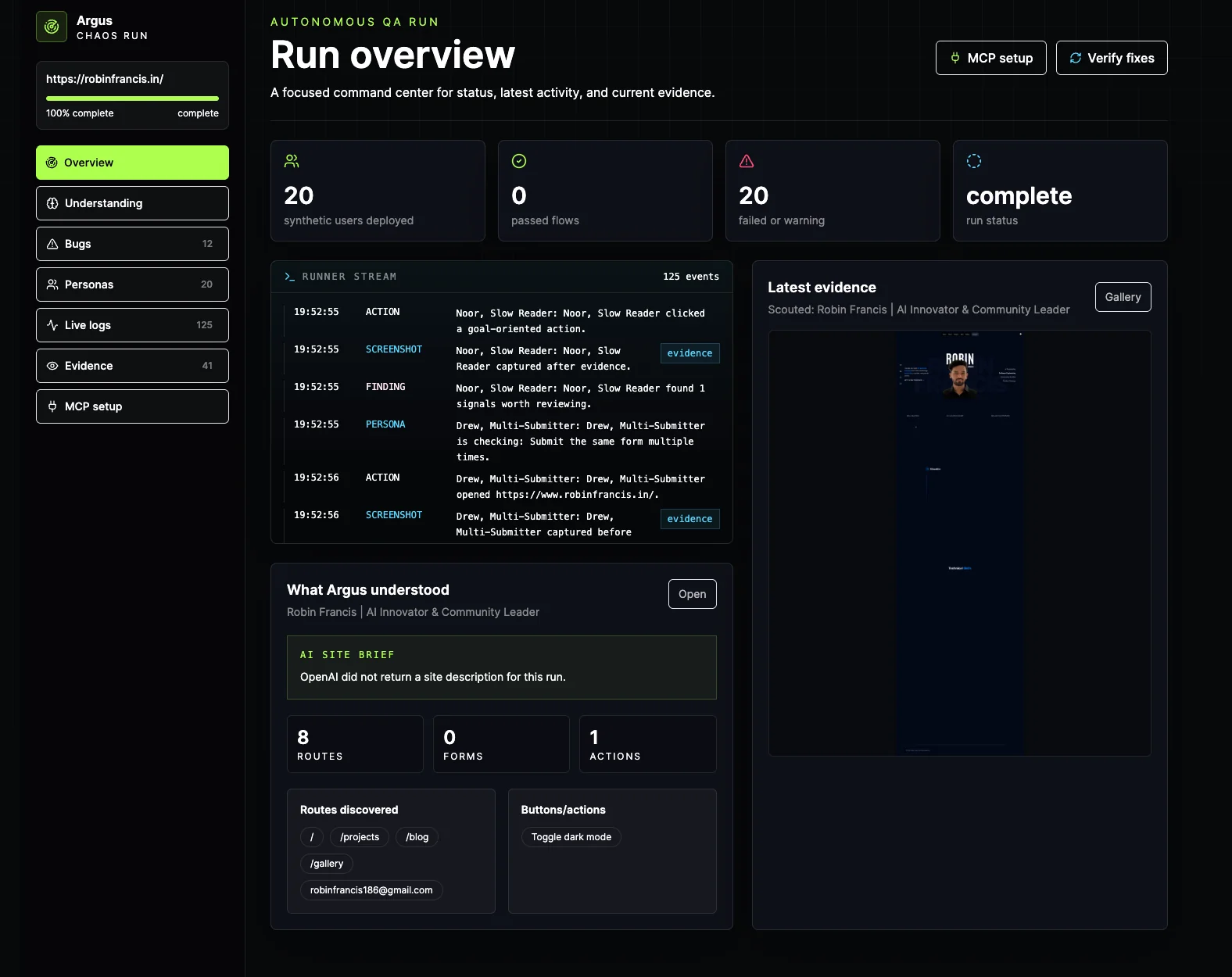
Task: Click Open in What Argus understood
Action: tap(692, 594)
